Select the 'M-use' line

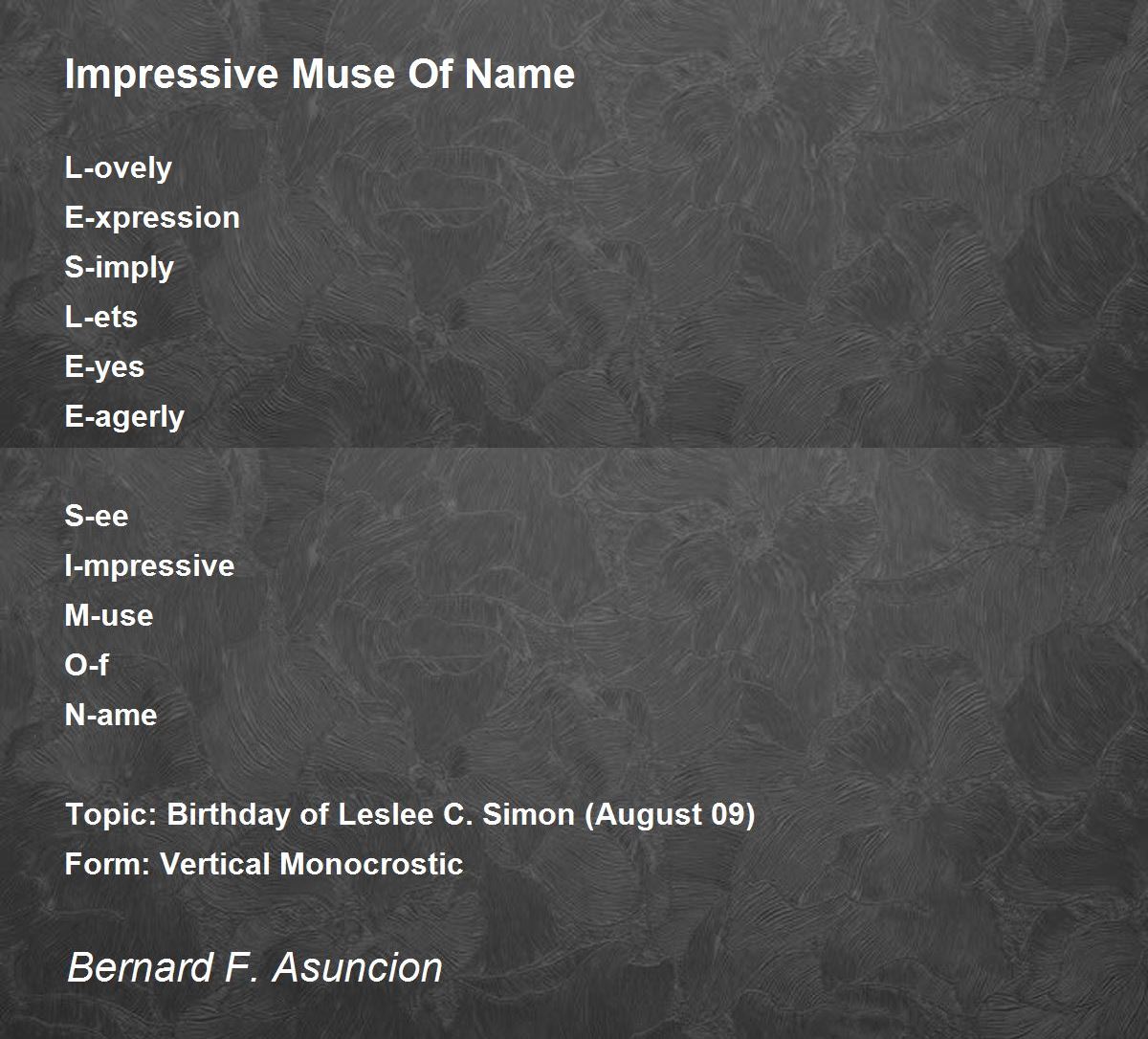(x=109, y=615)
